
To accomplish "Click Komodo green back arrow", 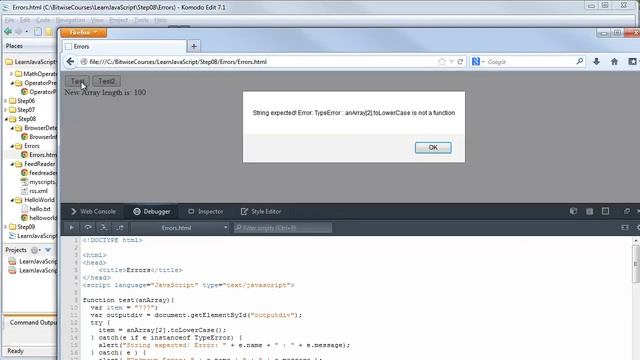I will [x=8, y=31].
